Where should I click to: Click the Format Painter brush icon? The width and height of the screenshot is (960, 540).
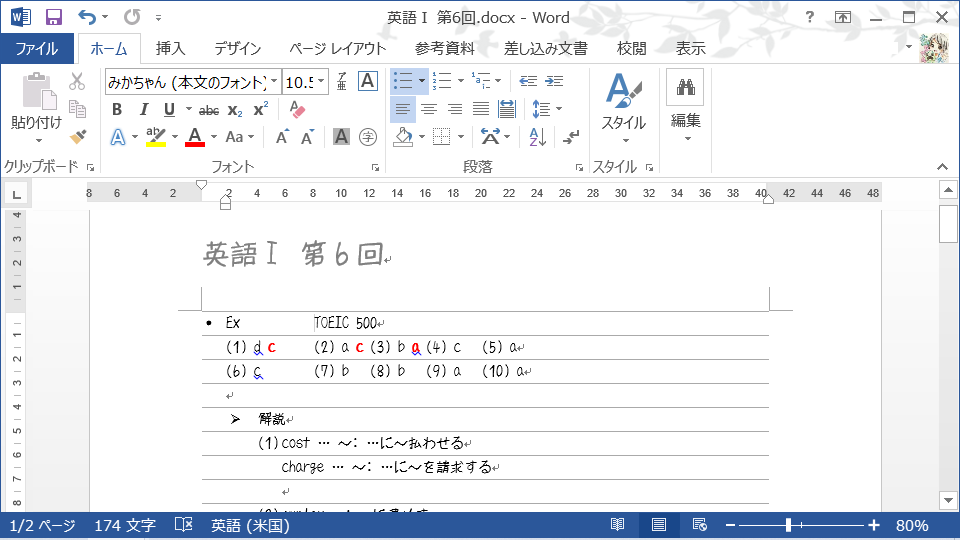point(78,136)
